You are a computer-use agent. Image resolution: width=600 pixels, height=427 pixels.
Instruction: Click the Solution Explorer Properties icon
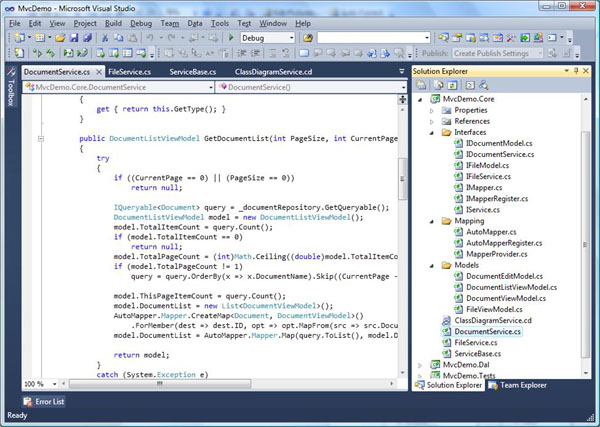[x=421, y=85]
